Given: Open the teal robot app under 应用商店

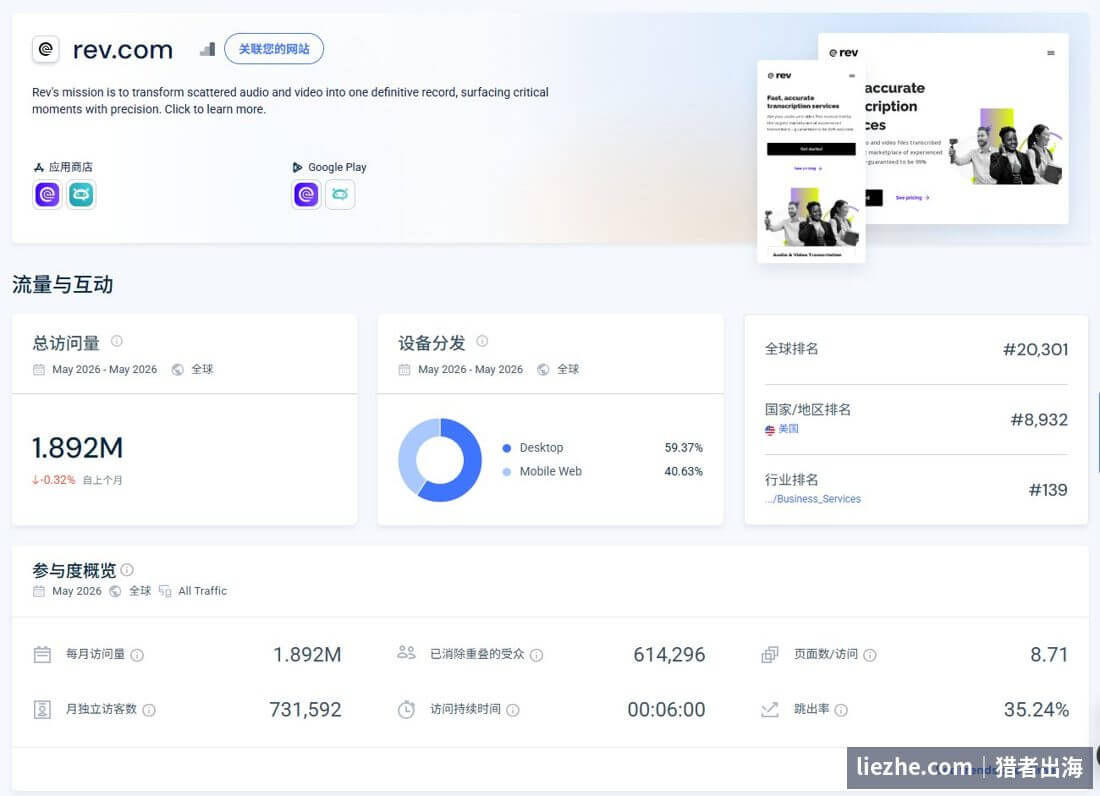Looking at the screenshot, I should coord(81,194).
